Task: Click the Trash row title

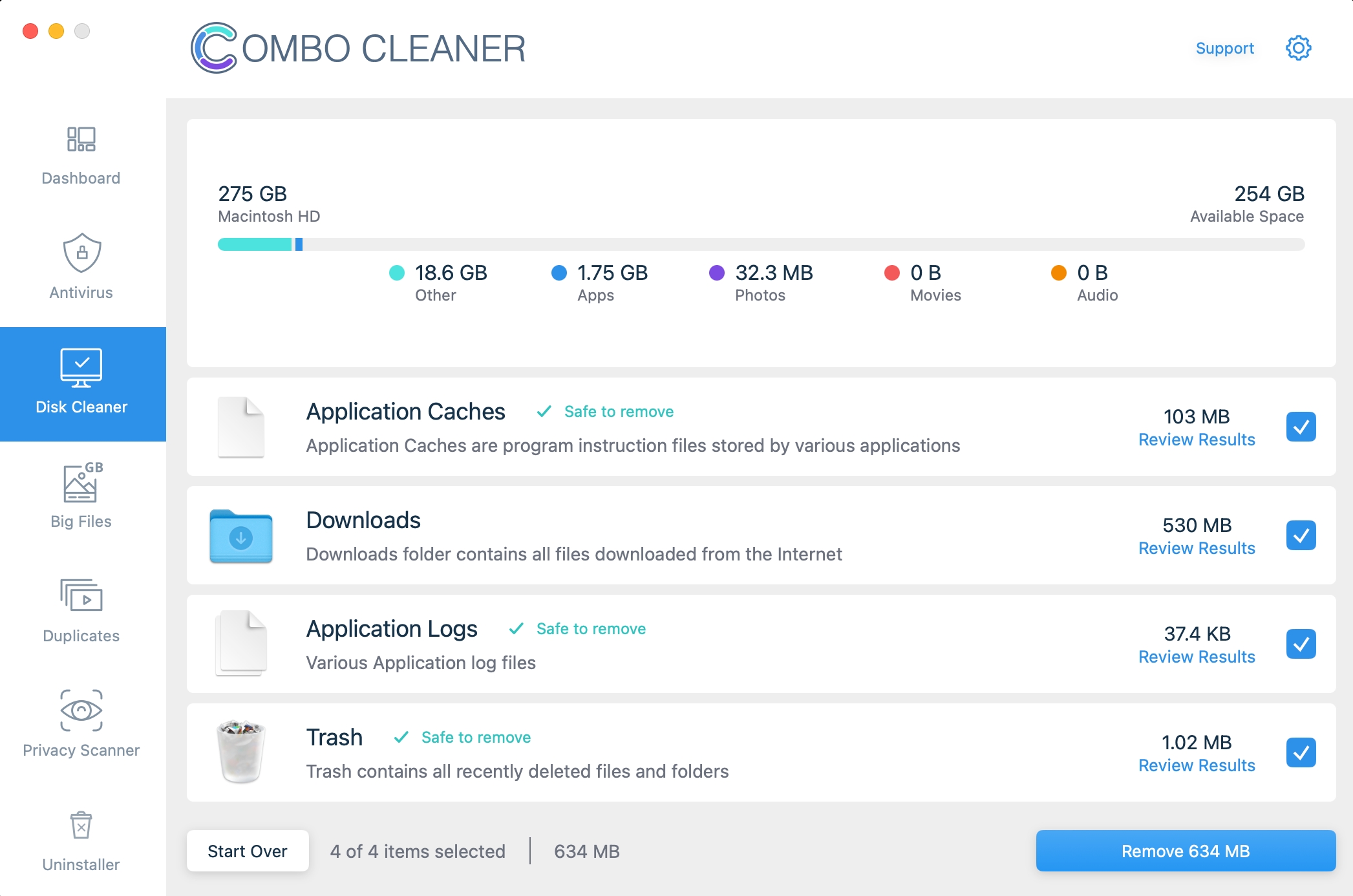Action: (x=334, y=738)
